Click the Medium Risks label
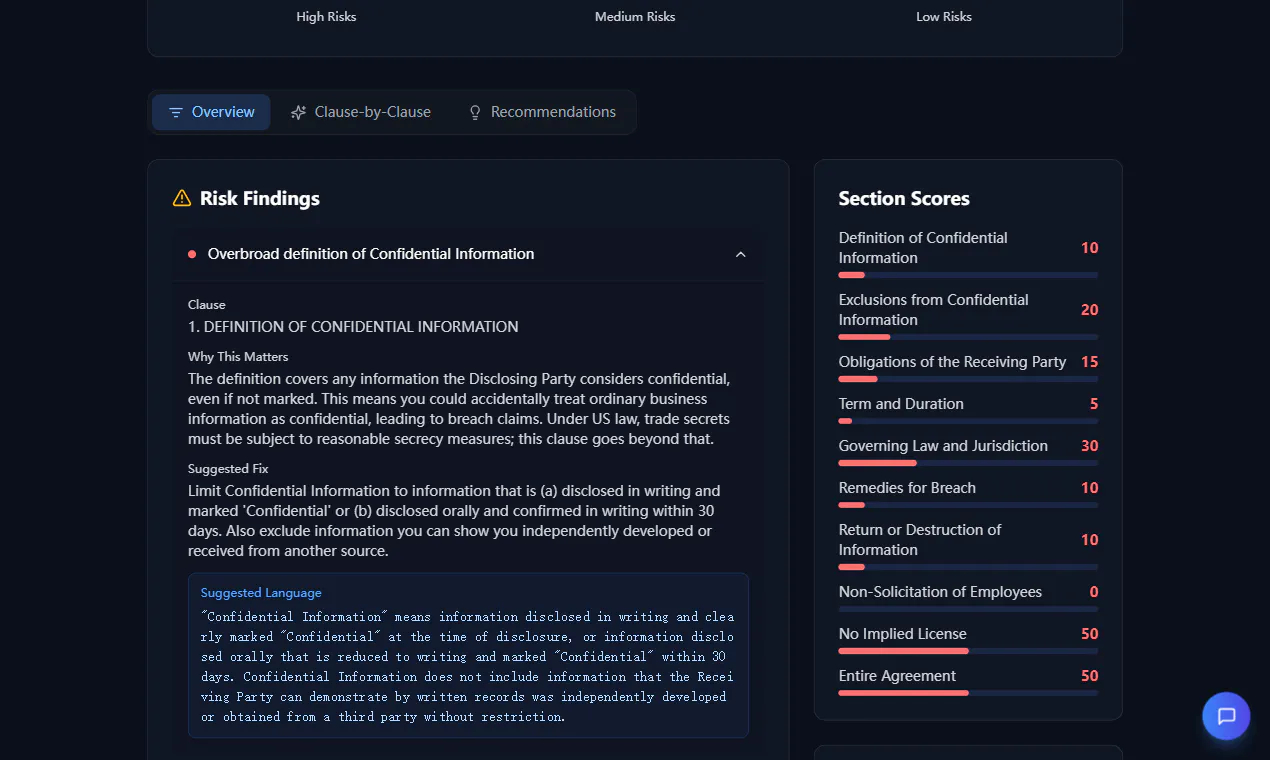This screenshot has height=760, width=1270. click(635, 16)
